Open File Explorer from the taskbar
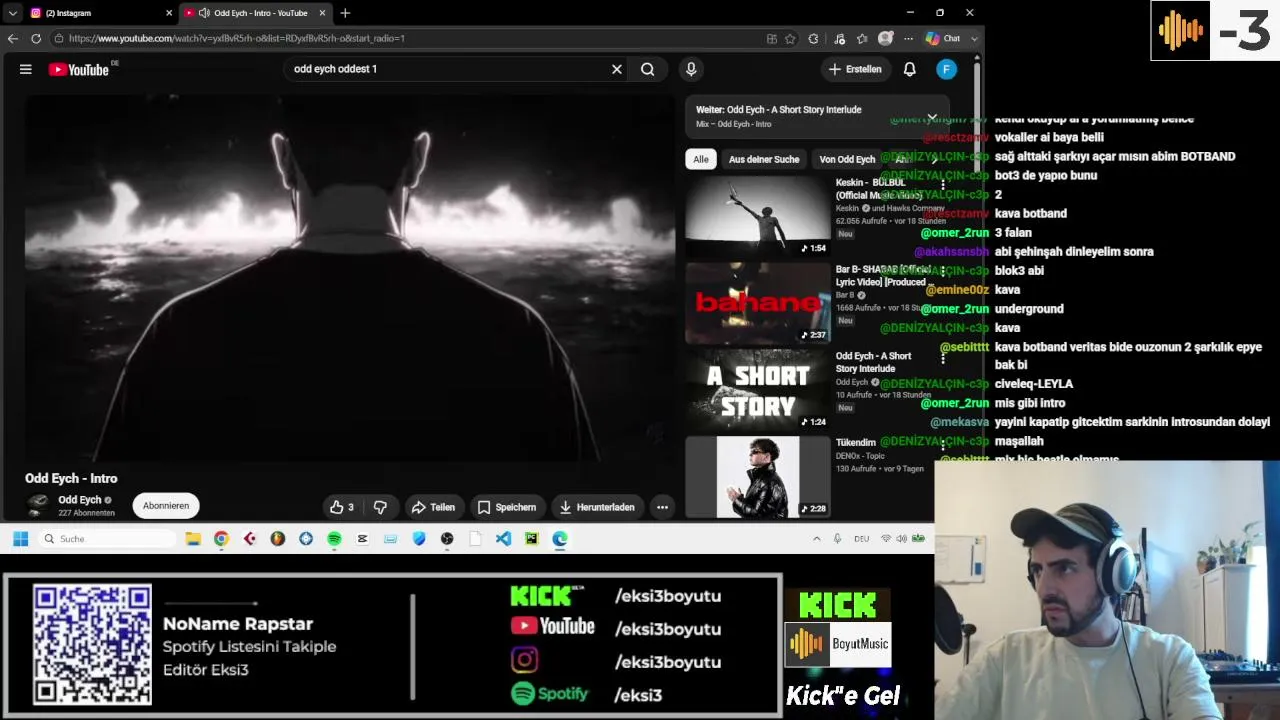The image size is (1280, 720). tap(193, 539)
